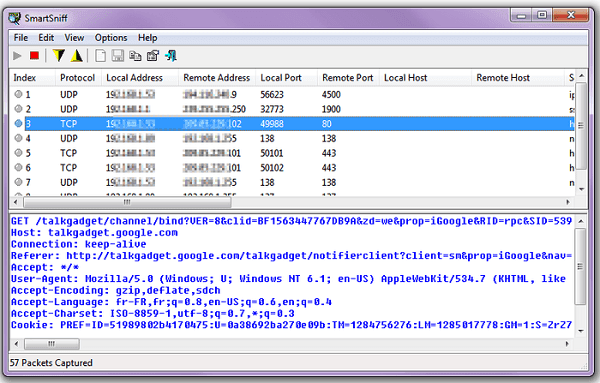Click the packet list scroll up arrow
The height and width of the screenshot is (383, 600).
pyautogui.click(x=581, y=76)
